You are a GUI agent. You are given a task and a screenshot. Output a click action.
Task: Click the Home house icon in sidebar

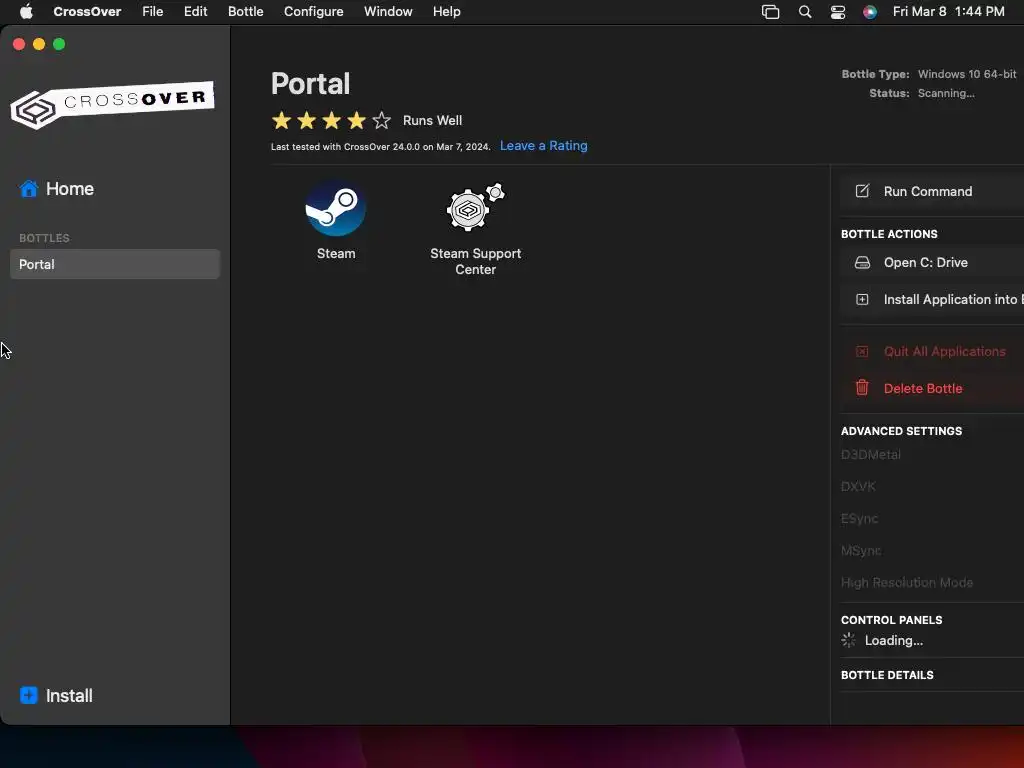coord(29,189)
